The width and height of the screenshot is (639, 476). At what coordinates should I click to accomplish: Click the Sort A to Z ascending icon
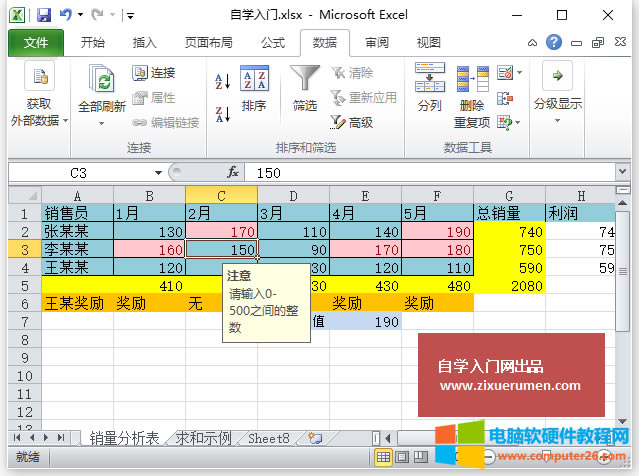click(x=222, y=81)
